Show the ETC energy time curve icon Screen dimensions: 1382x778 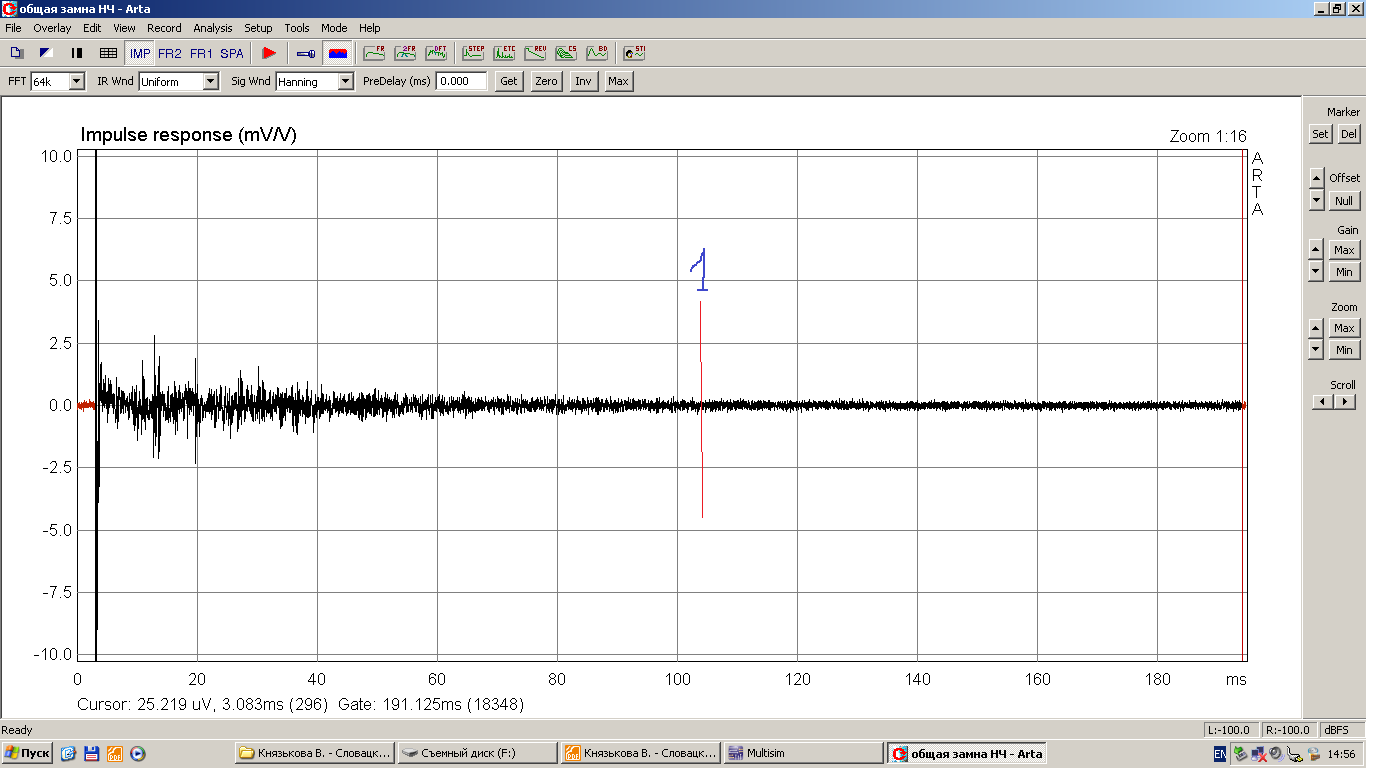pyautogui.click(x=505, y=53)
